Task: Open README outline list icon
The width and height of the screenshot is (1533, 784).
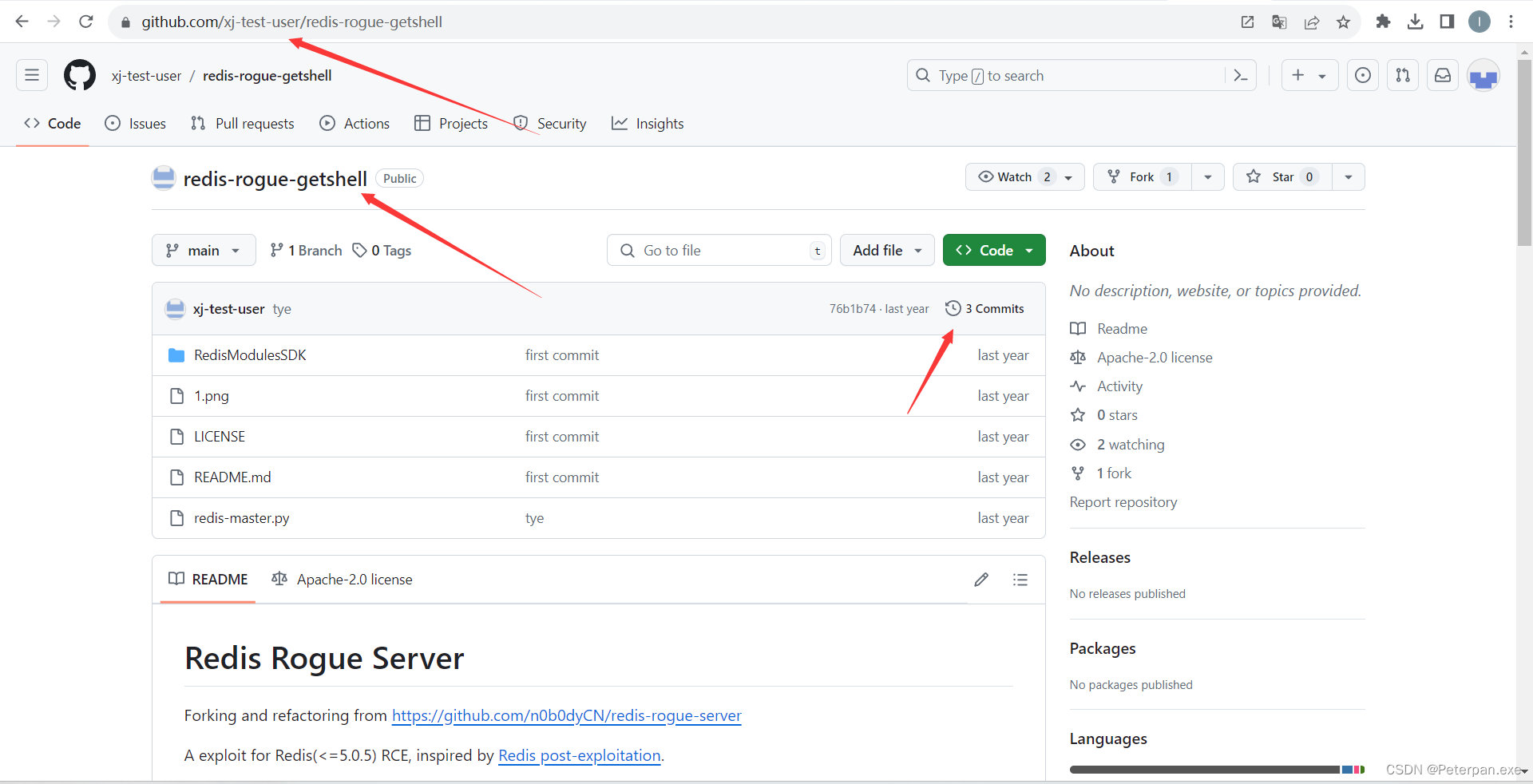Action: pyautogui.click(x=1020, y=580)
